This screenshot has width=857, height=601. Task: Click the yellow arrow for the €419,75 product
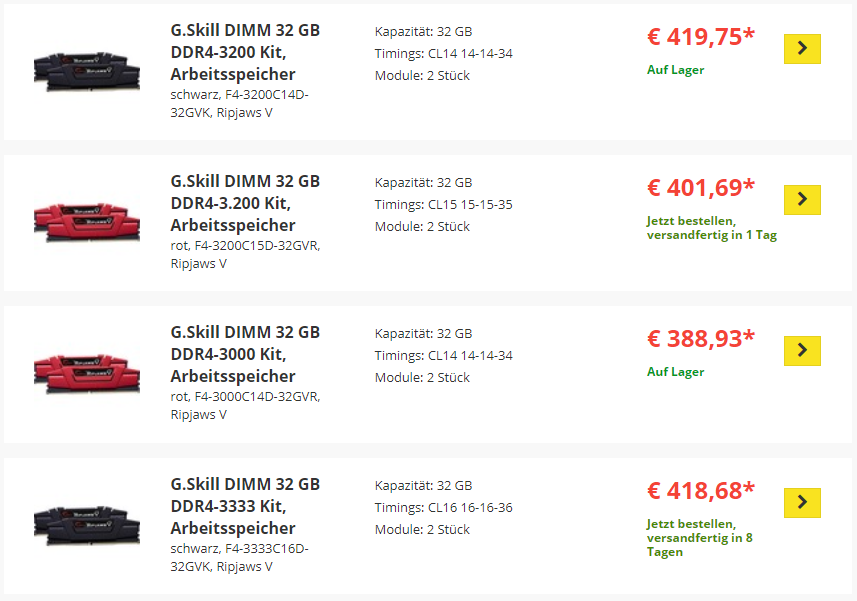coord(802,49)
